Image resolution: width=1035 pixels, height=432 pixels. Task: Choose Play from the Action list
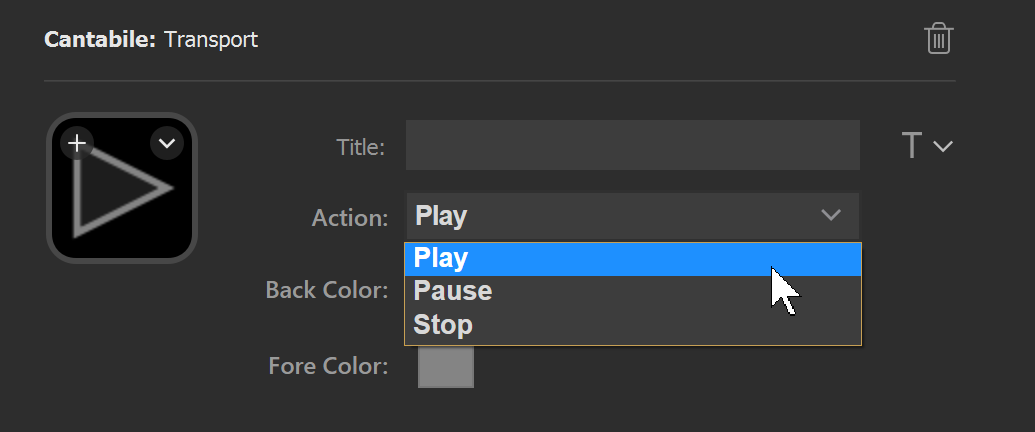click(632, 259)
